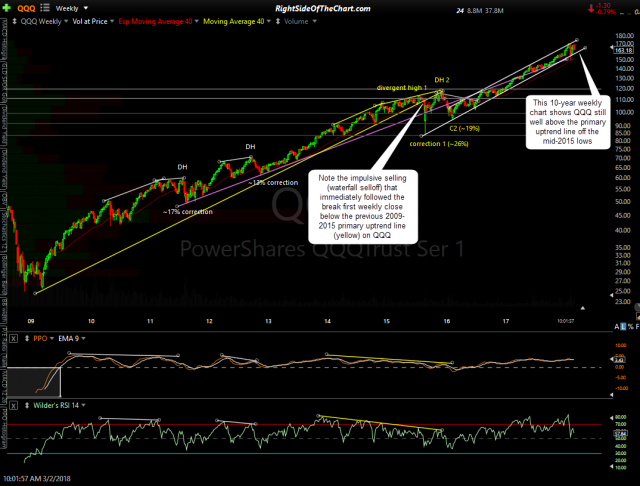
Task: Open the Volume indicator dropdown
Action: coord(314,21)
